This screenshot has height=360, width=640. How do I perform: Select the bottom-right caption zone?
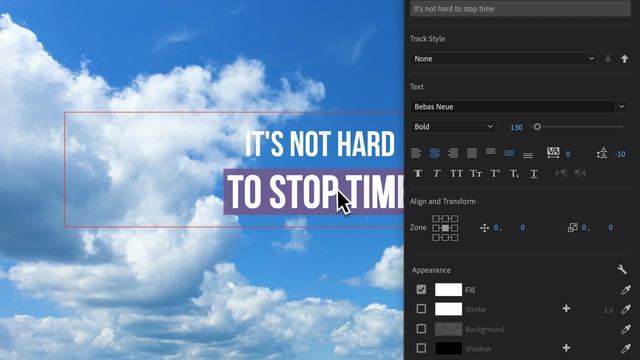[x=455, y=238]
